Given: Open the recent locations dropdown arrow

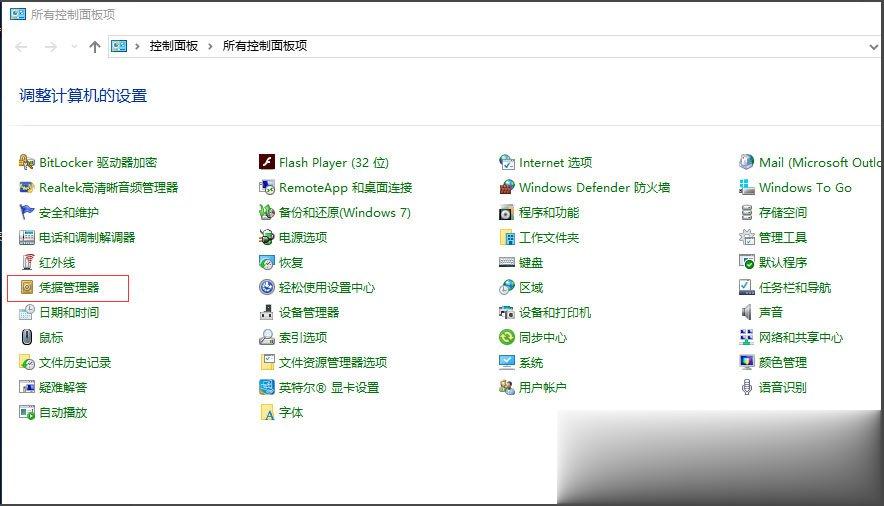Looking at the screenshot, I should coord(74,47).
